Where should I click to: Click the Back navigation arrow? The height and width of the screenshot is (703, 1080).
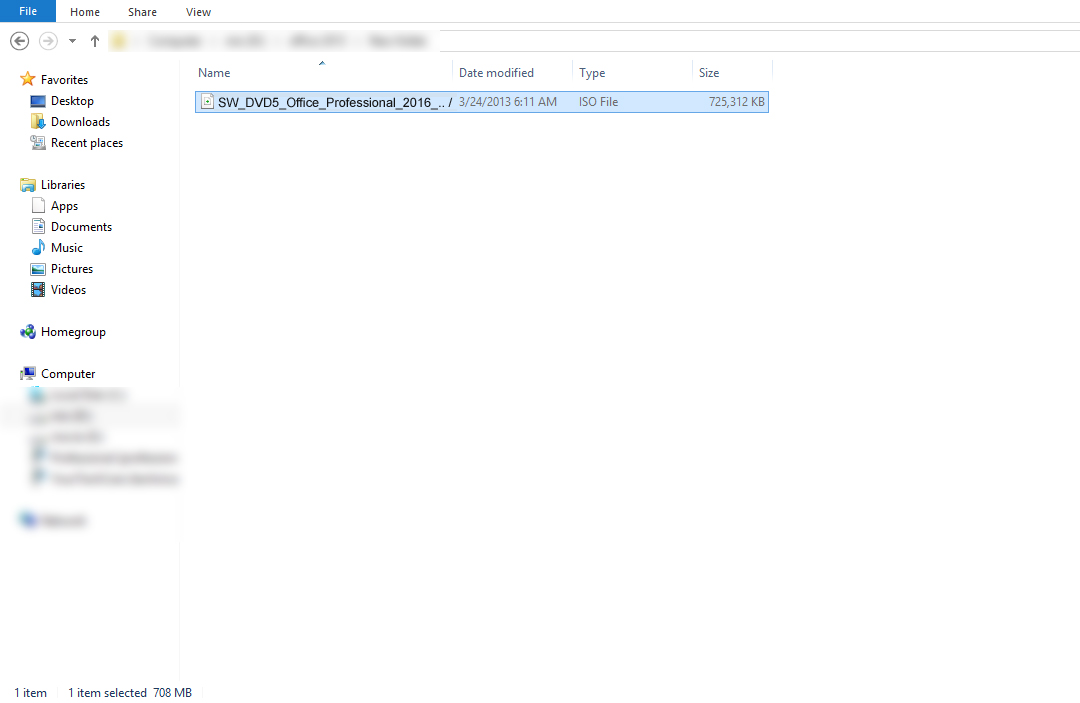pos(19,41)
